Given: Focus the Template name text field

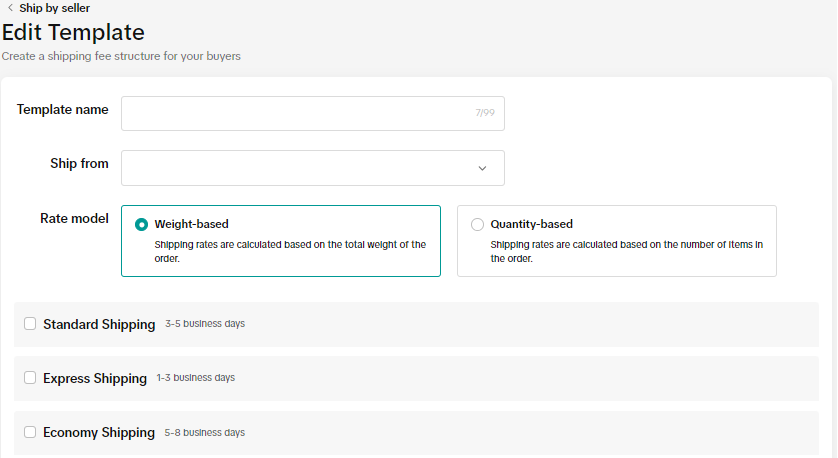Looking at the screenshot, I should pyautogui.click(x=295, y=113).
